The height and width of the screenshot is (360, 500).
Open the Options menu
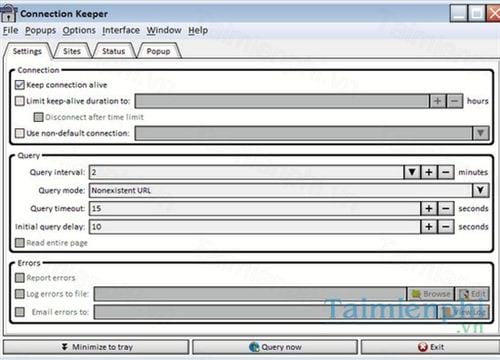(x=79, y=30)
